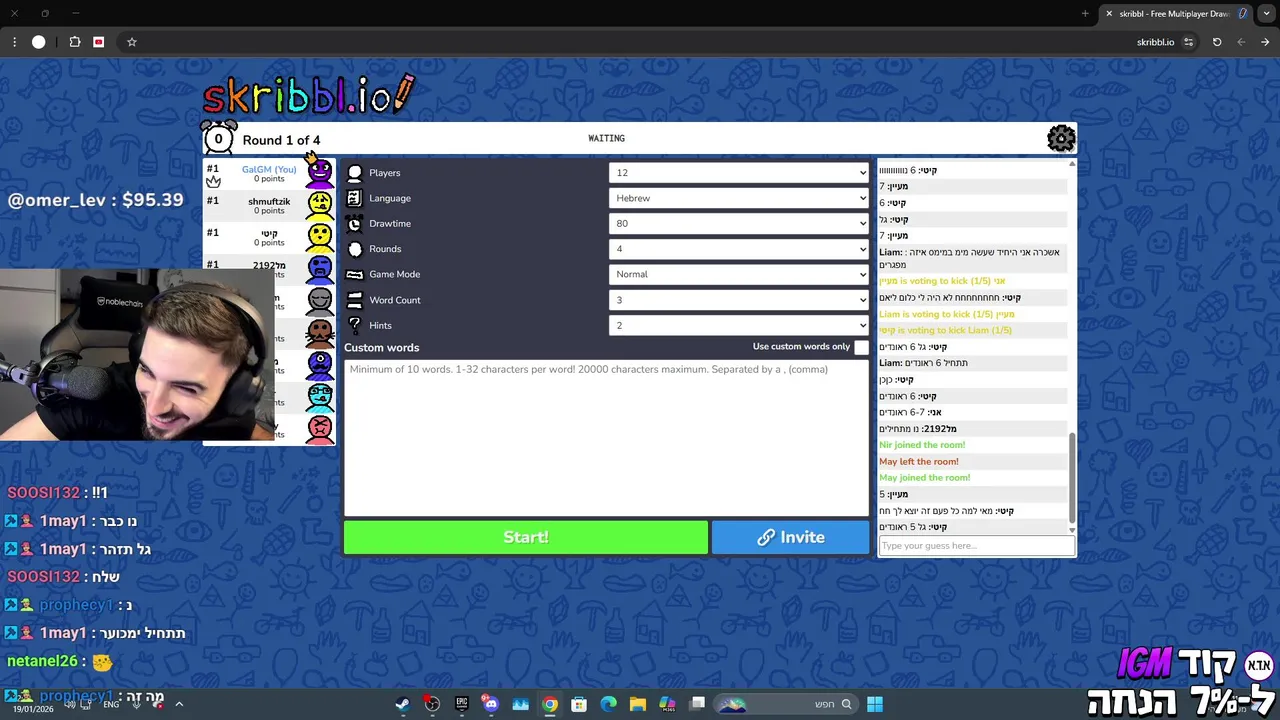
Task: Click the Start! button
Action: [x=526, y=537]
